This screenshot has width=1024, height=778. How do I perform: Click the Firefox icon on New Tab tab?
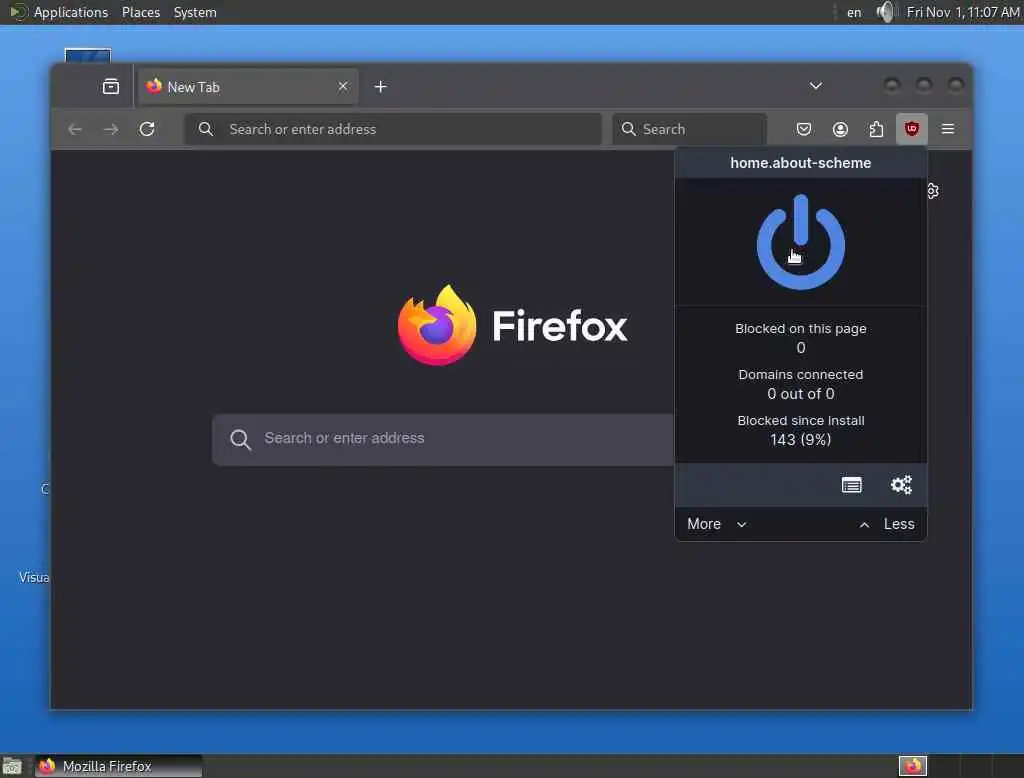click(x=154, y=86)
